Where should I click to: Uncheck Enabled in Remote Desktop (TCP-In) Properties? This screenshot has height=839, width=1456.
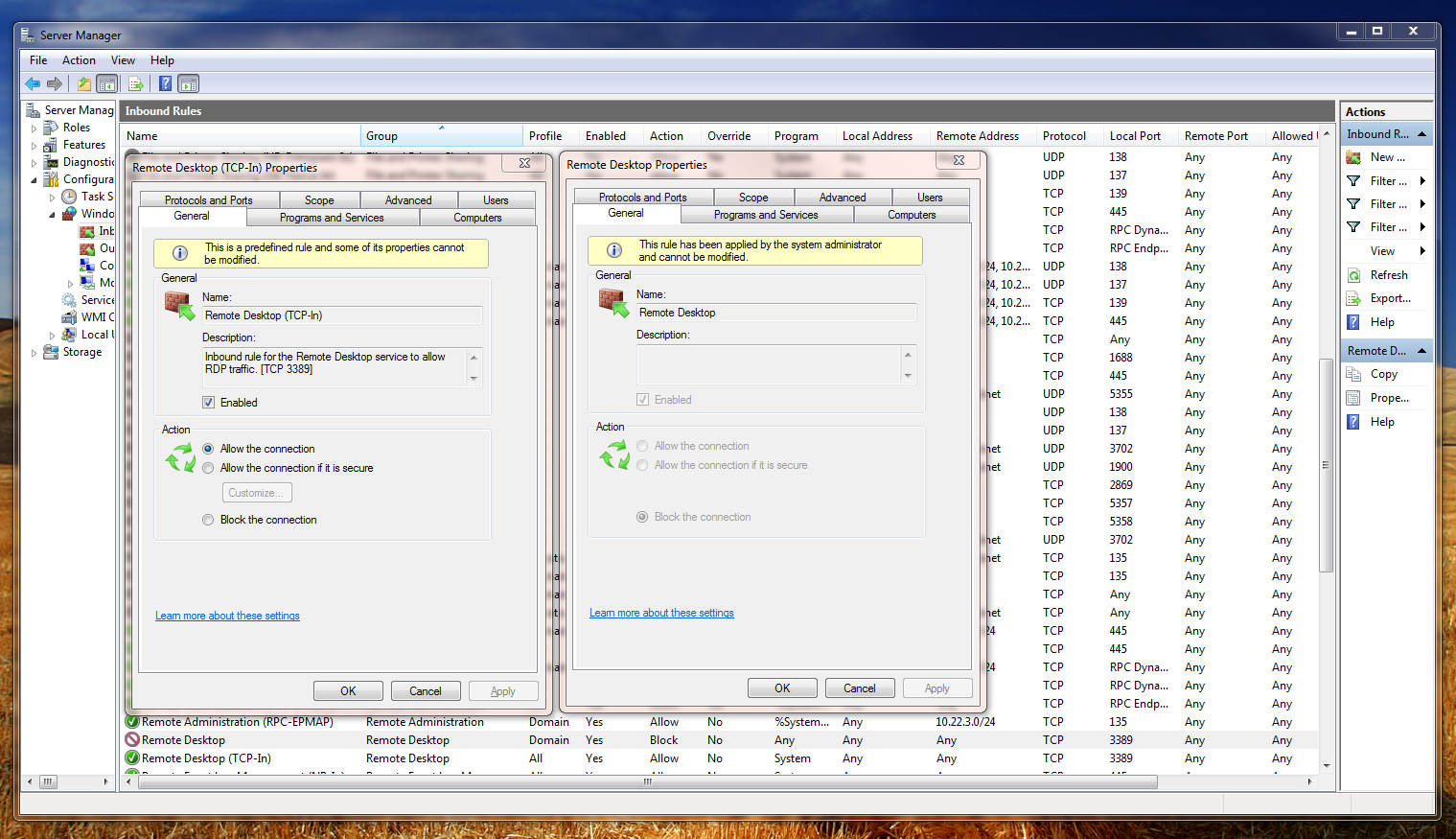pos(208,402)
